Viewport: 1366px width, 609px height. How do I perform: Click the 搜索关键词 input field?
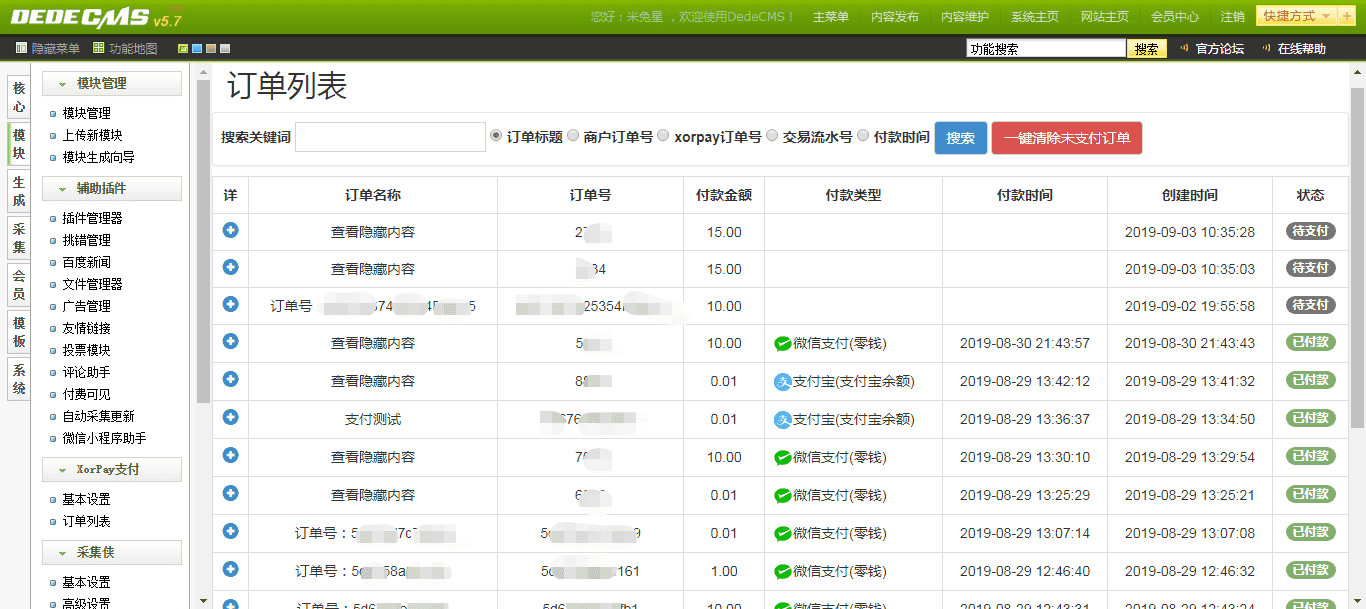point(390,138)
